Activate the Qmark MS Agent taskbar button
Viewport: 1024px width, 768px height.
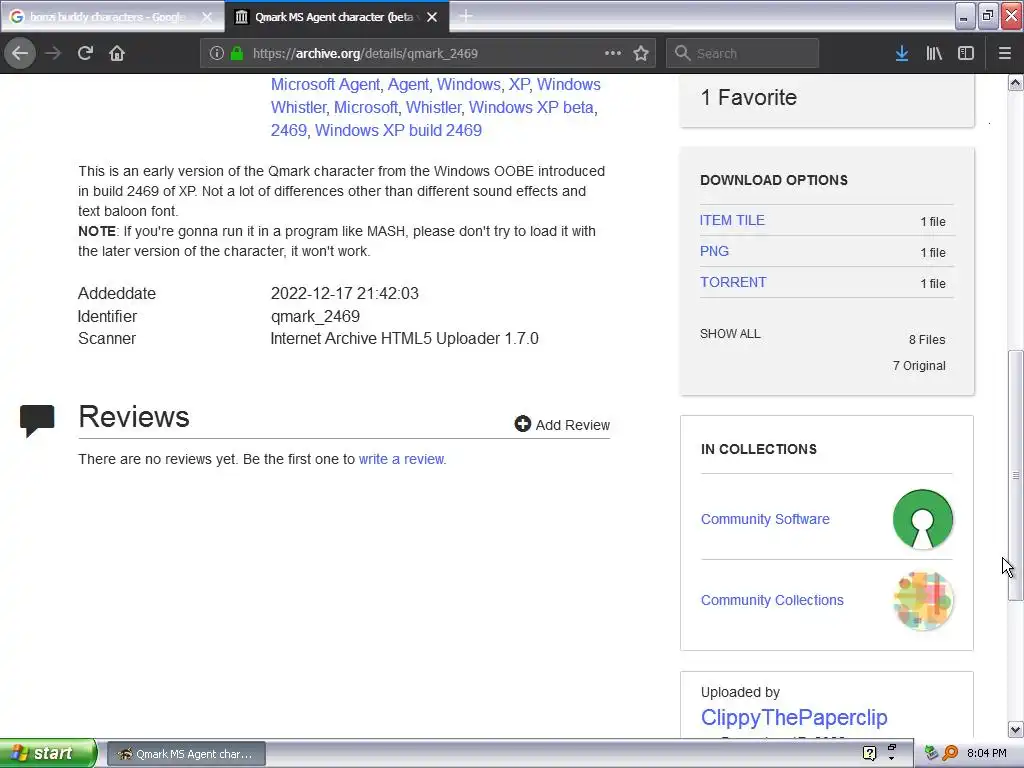coord(185,754)
